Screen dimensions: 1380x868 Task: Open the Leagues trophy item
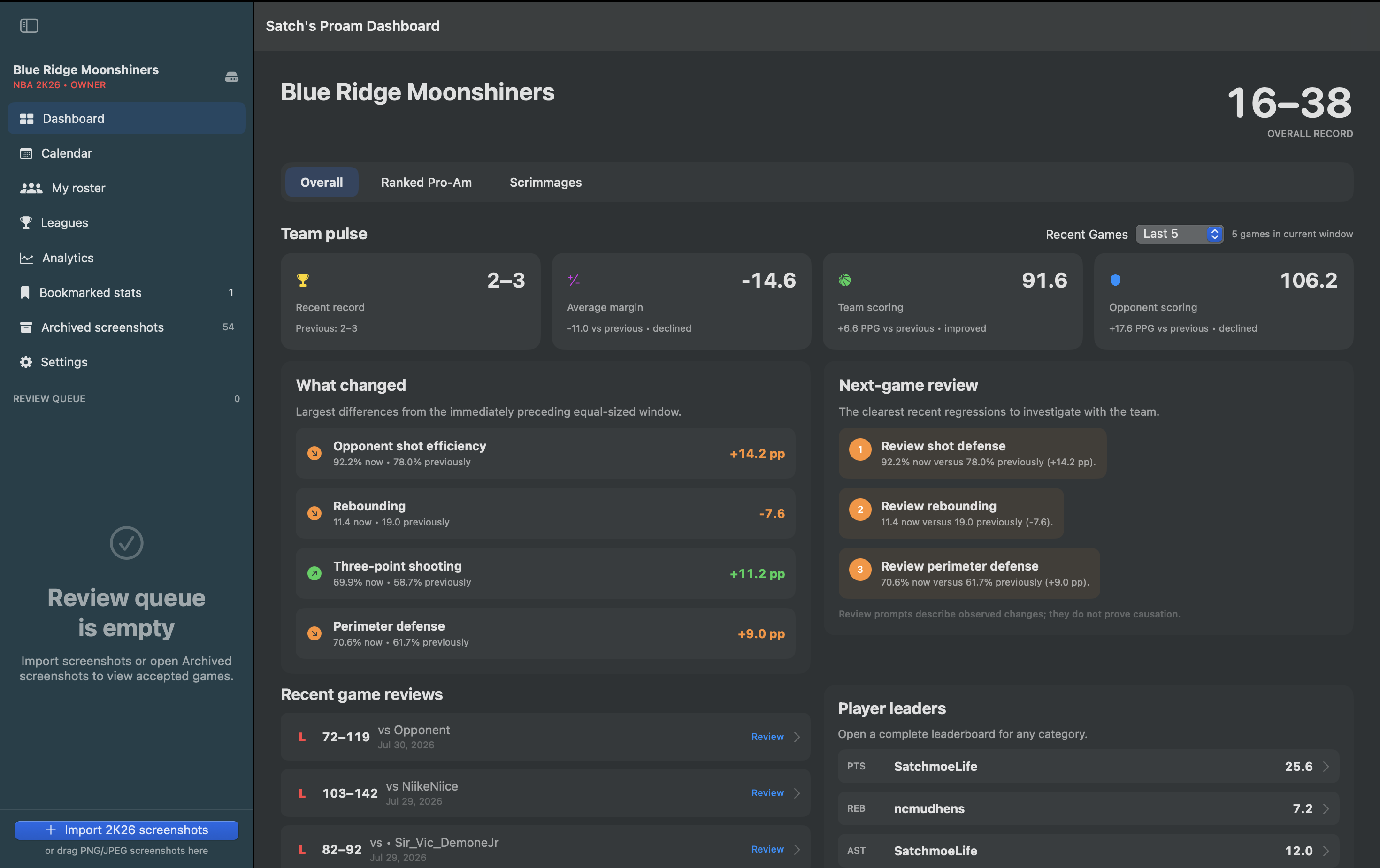click(x=127, y=223)
